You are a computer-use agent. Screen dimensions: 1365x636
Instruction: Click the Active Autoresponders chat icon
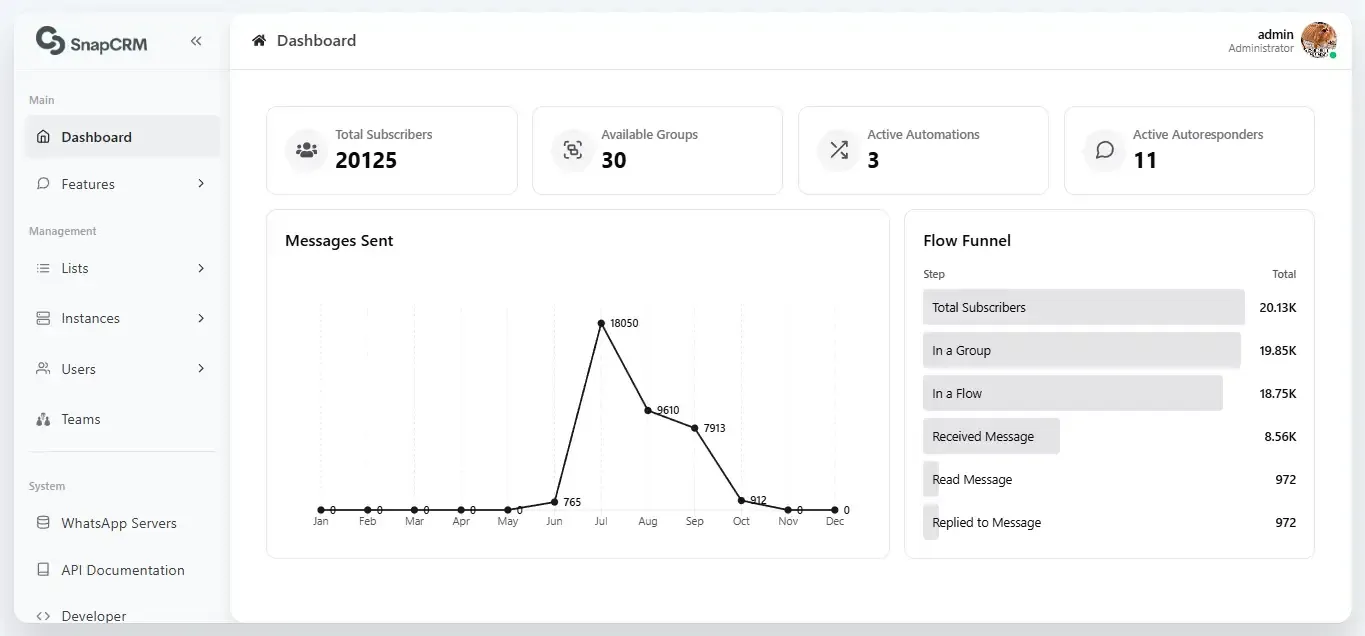1104,150
